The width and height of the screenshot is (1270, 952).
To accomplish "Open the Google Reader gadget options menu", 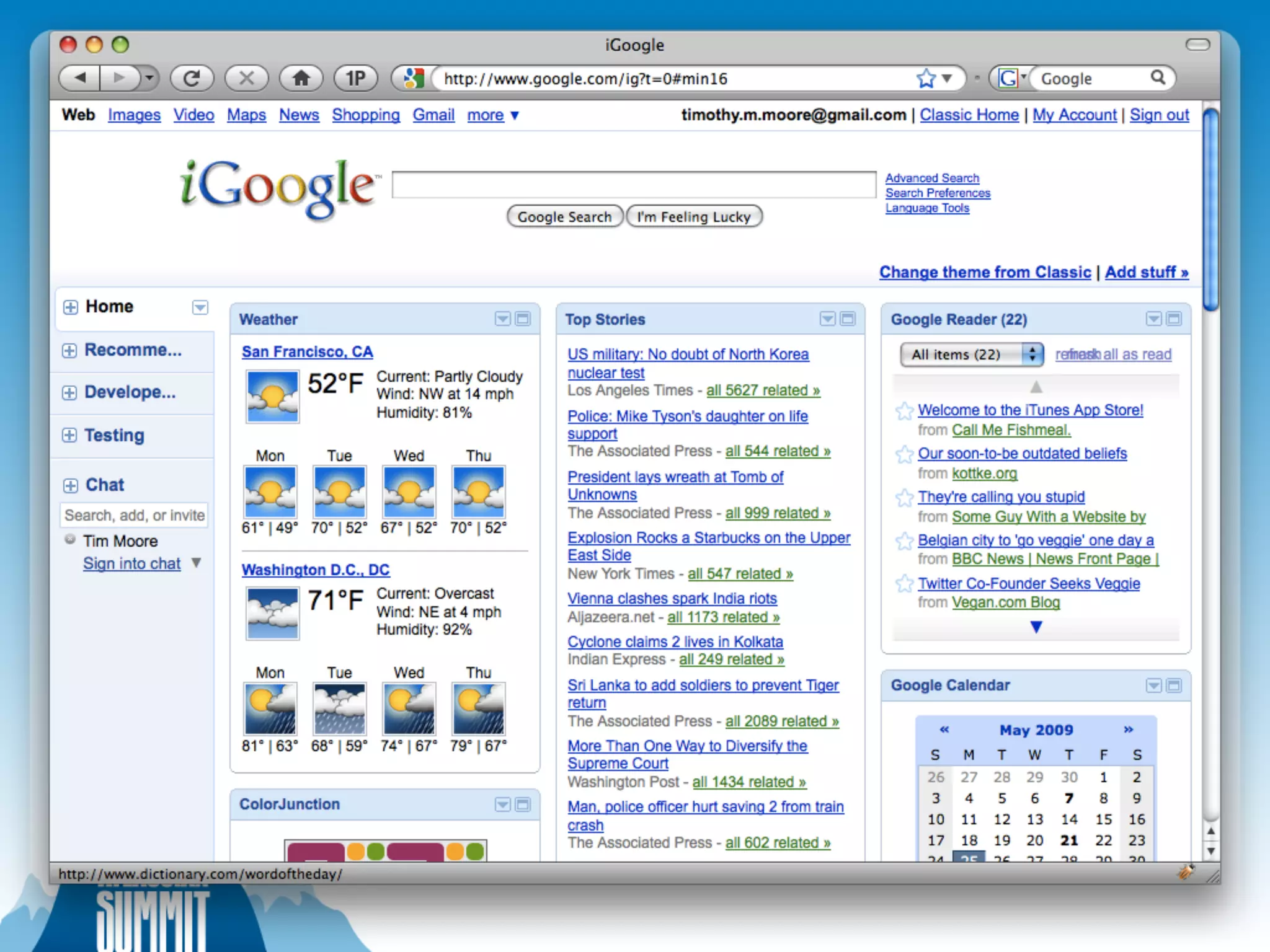I will [x=1153, y=319].
